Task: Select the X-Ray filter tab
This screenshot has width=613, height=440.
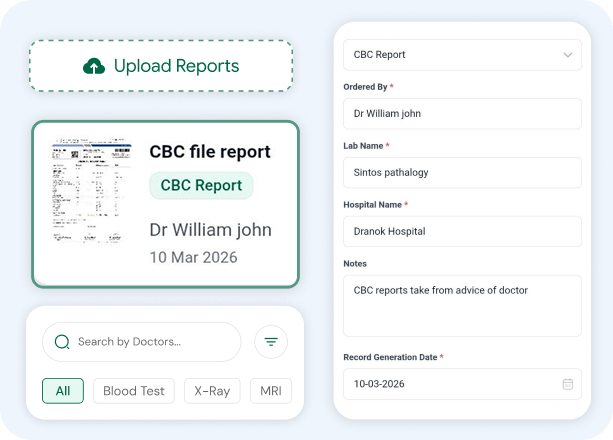Action: pos(212,391)
